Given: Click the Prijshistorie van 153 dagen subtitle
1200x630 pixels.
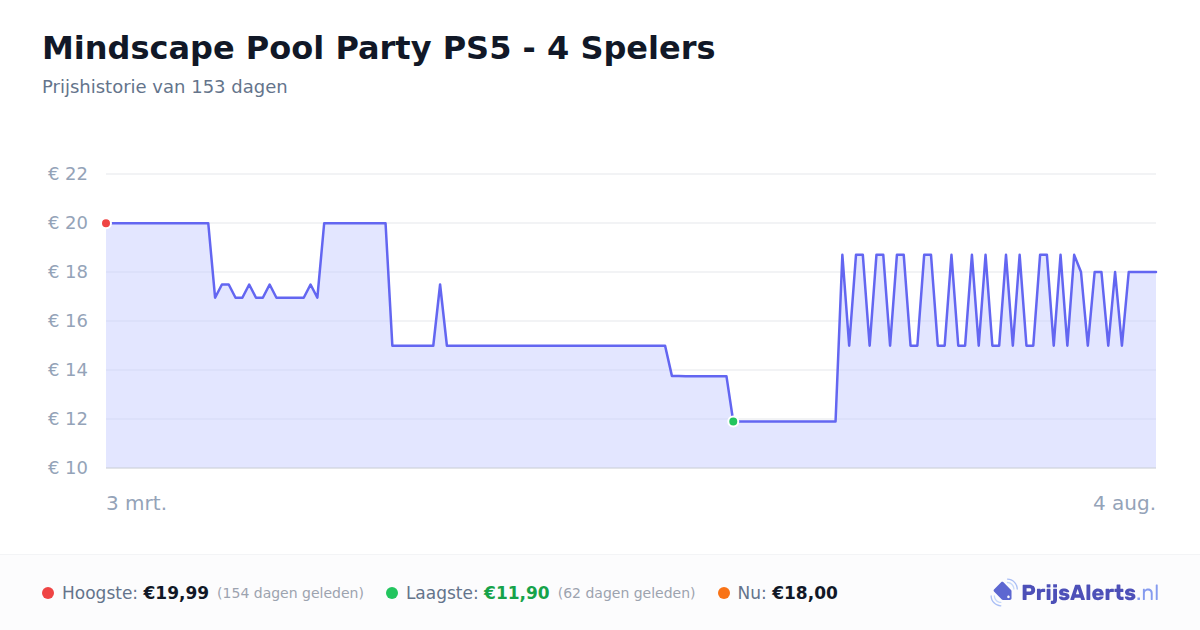Looking at the screenshot, I should 165,87.
